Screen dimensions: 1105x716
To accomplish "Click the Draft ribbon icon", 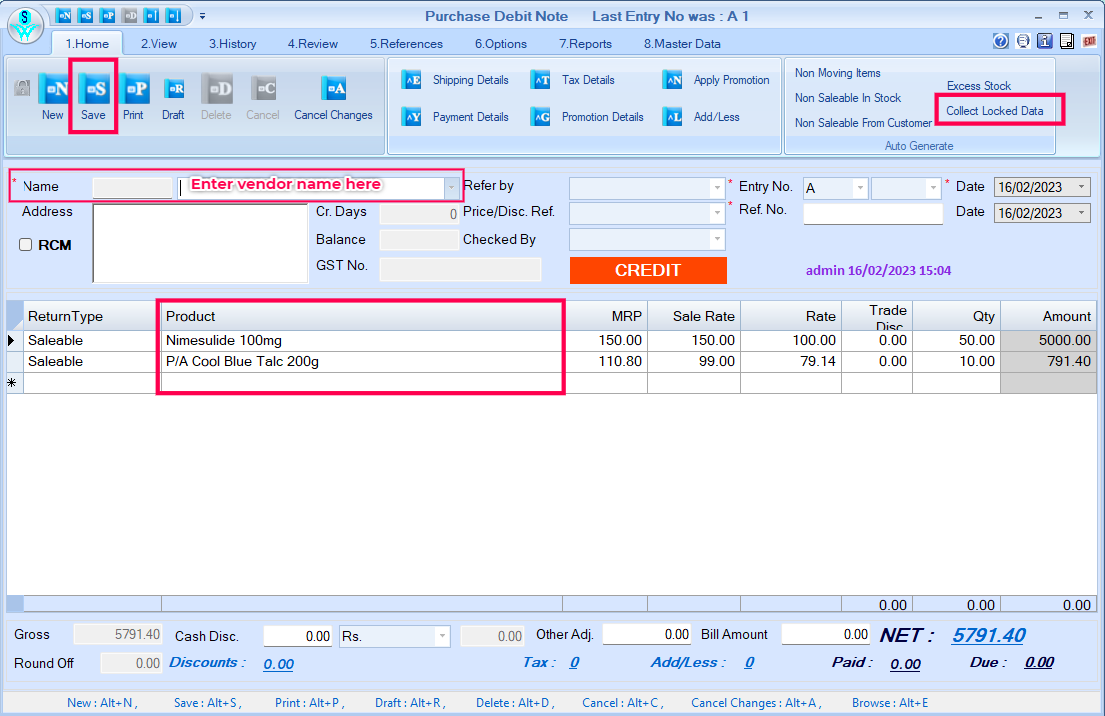I will click(x=173, y=90).
